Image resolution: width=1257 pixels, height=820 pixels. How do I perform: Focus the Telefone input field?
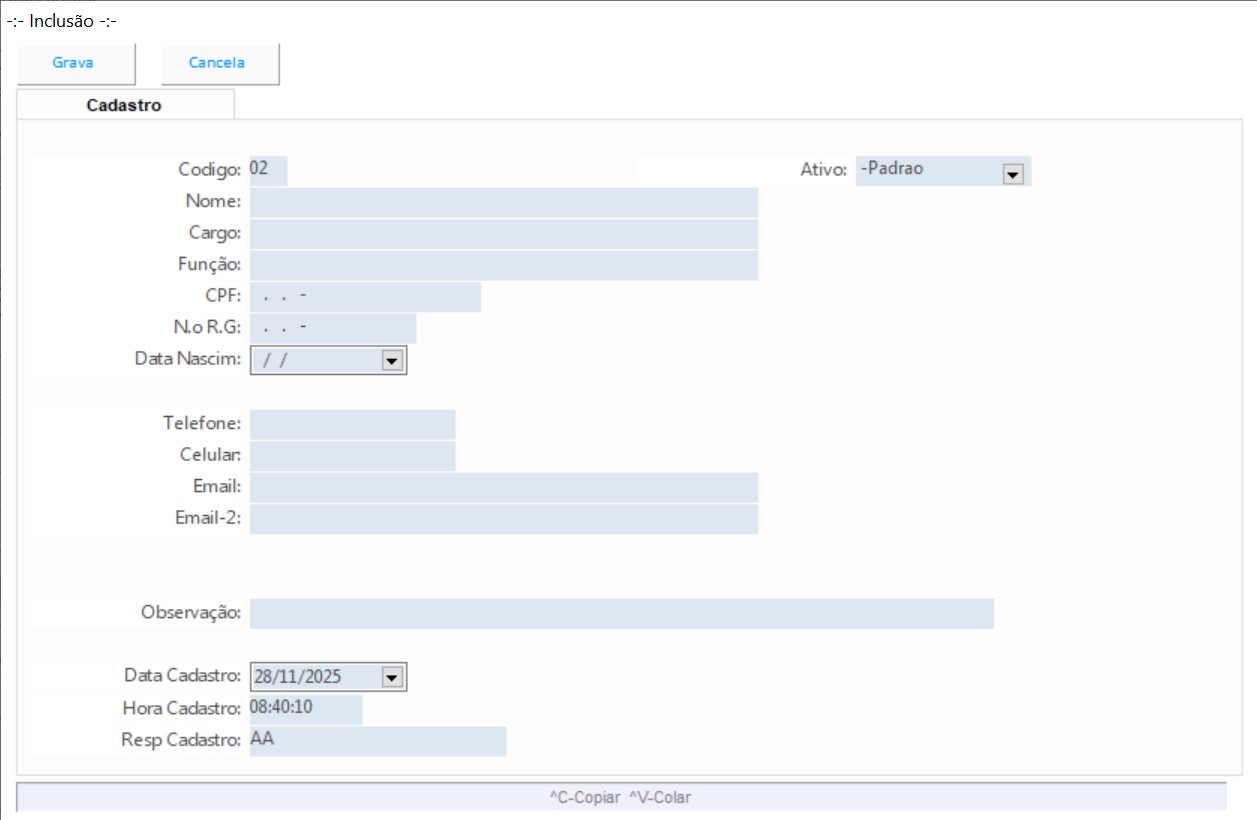352,424
